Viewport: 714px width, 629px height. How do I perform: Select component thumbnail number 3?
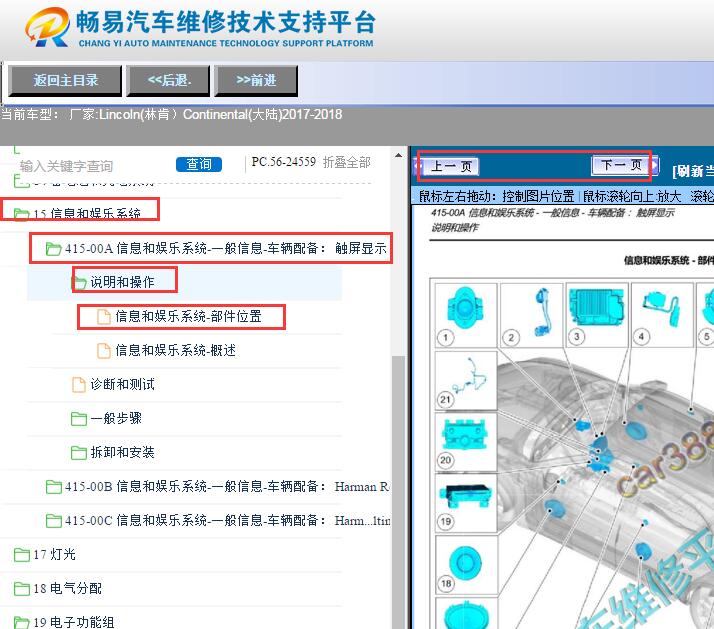point(597,315)
